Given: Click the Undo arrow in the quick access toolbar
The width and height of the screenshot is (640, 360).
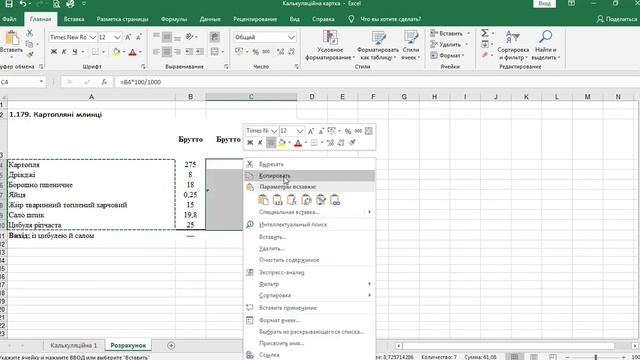Looking at the screenshot, I should click(x=23, y=4).
